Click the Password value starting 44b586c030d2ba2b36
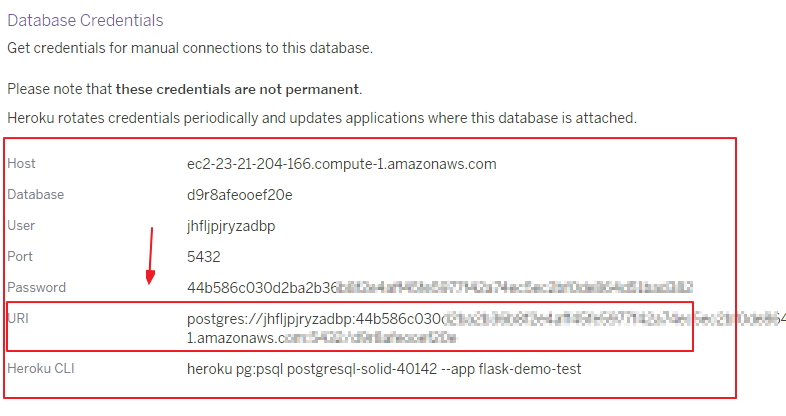This screenshot has width=786, height=416. click(440, 288)
